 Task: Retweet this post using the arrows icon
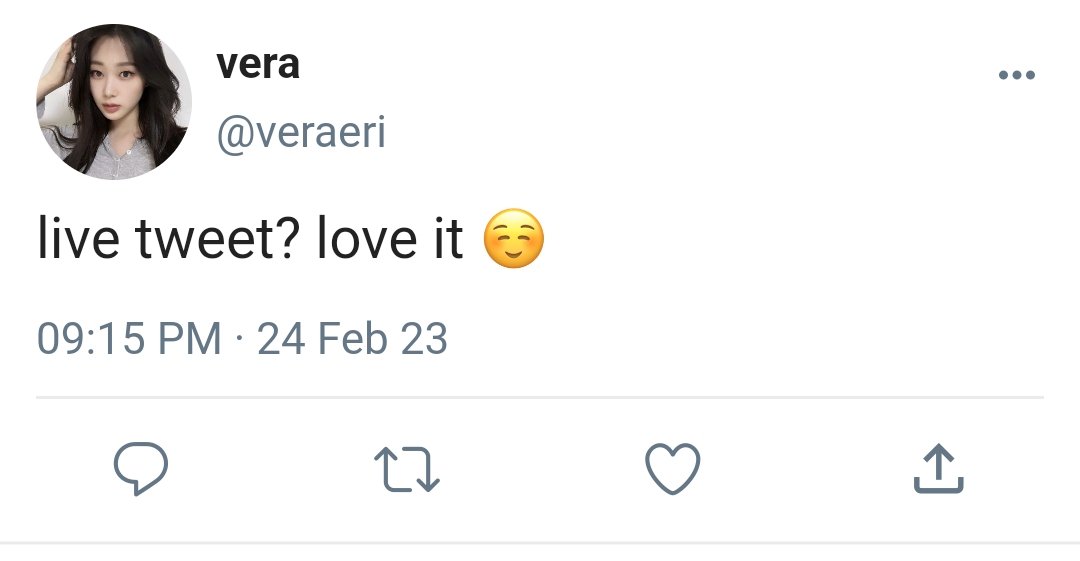tap(406, 469)
